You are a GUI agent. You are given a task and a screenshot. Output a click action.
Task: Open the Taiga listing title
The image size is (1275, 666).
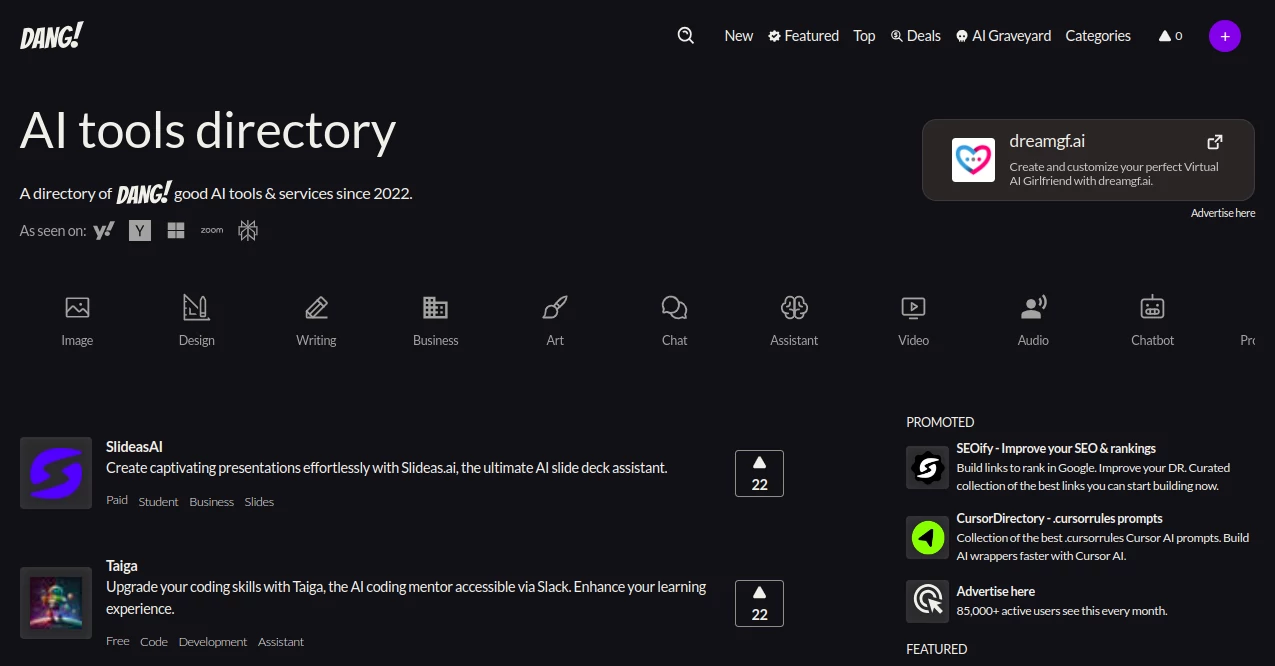pyautogui.click(x=122, y=566)
